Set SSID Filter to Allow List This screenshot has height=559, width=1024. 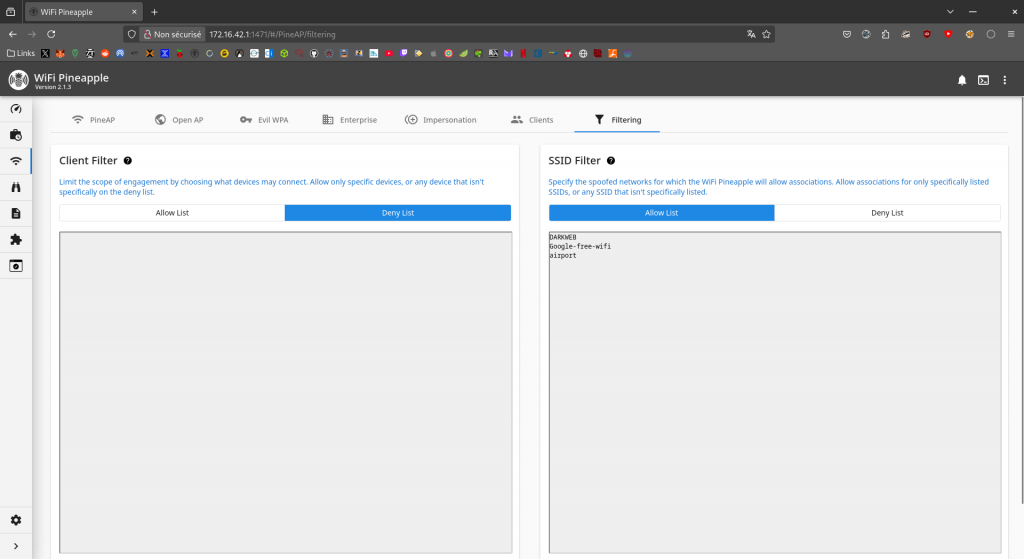(x=662, y=213)
